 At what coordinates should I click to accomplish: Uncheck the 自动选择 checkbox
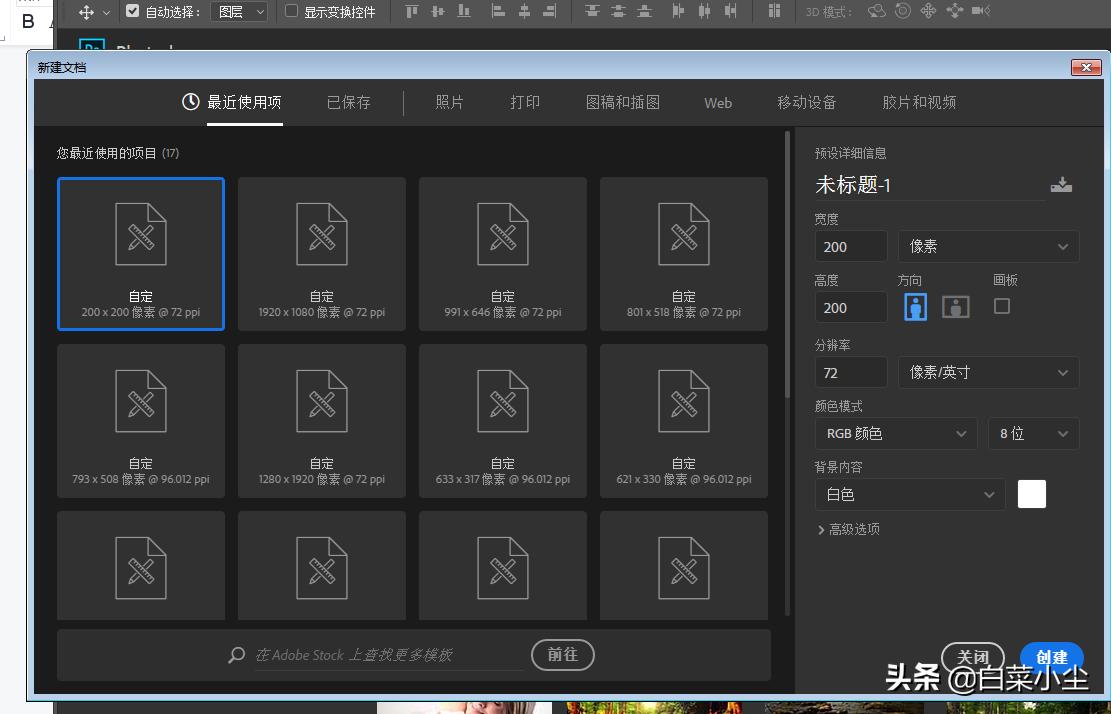point(133,12)
